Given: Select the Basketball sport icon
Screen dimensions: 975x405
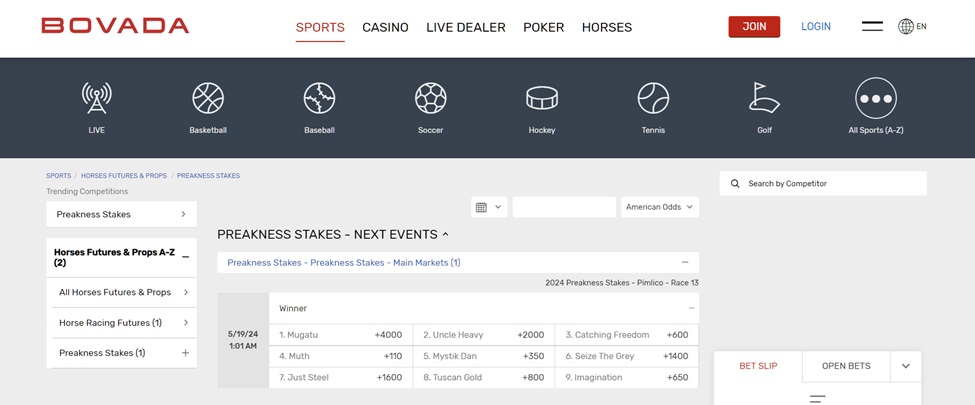Looking at the screenshot, I should pyautogui.click(x=208, y=98).
